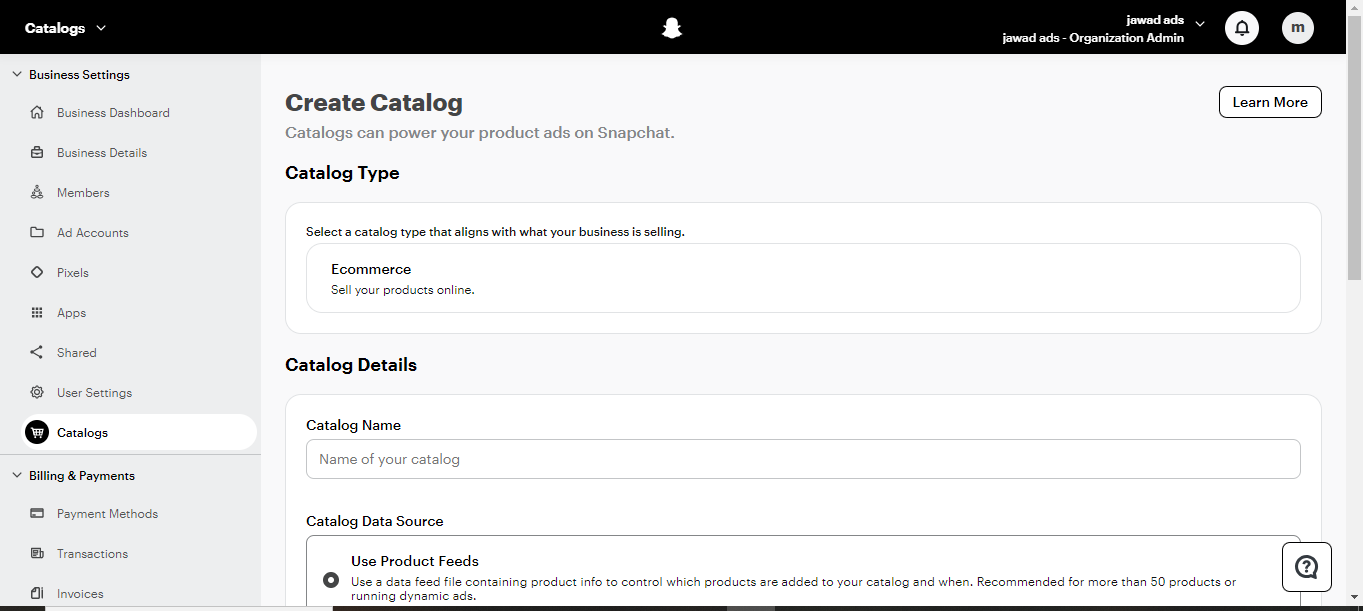Click the Apps grid icon
This screenshot has height=611, width=1363.
pyautogui.click(x=37, y=313)
